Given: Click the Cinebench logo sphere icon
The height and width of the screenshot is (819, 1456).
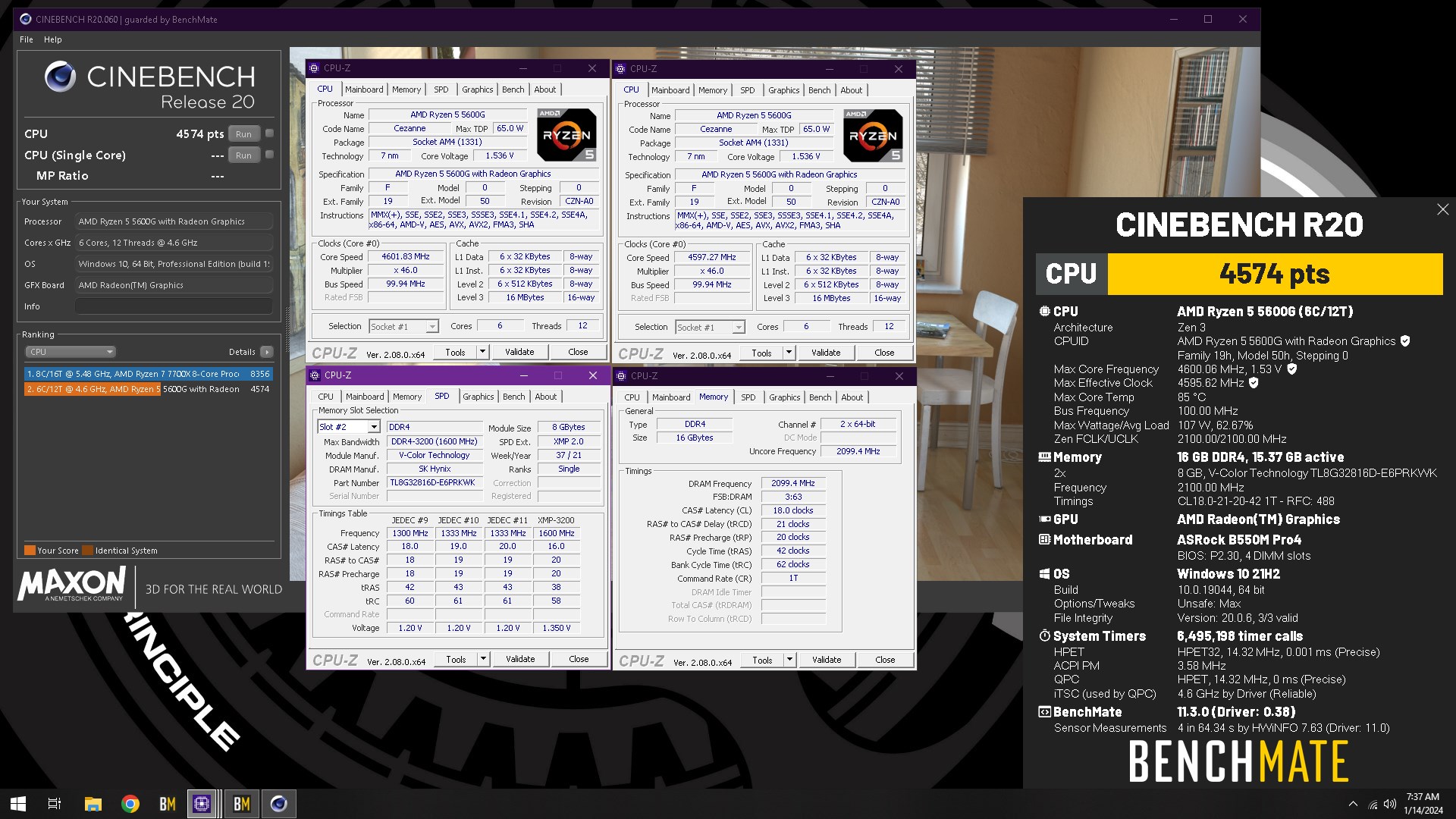Looking at the screenshot, I should (x=60, y=77).
